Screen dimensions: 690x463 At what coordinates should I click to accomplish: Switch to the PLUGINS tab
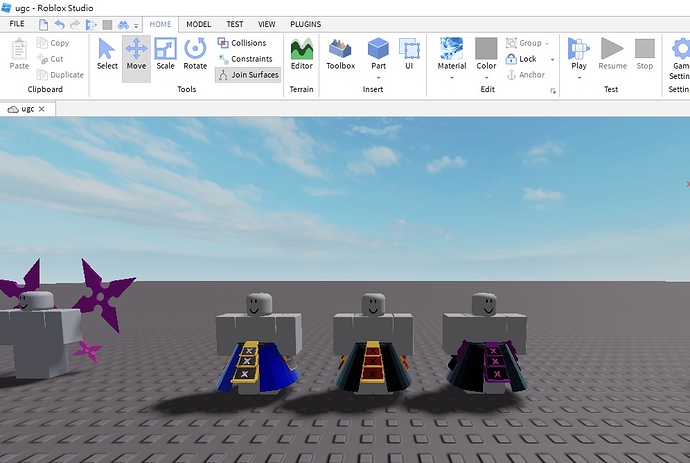point(305,24)
